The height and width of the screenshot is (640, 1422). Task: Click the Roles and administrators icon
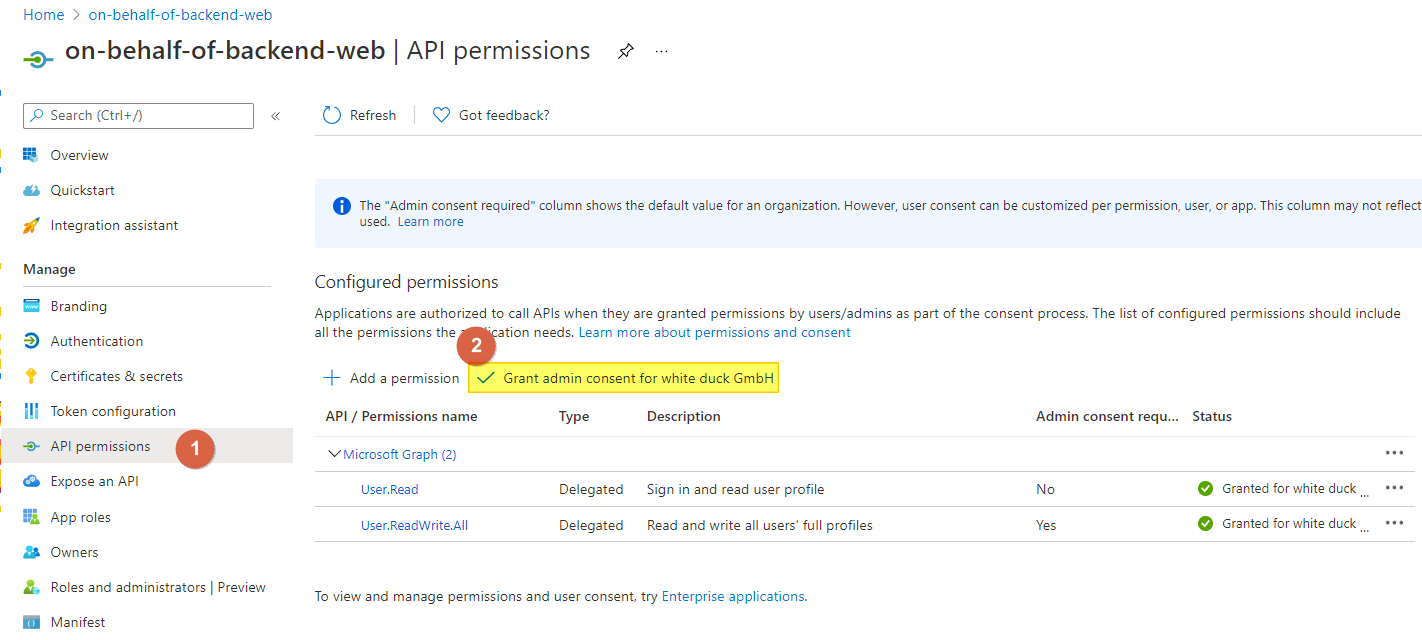click(x=31, y=587)
